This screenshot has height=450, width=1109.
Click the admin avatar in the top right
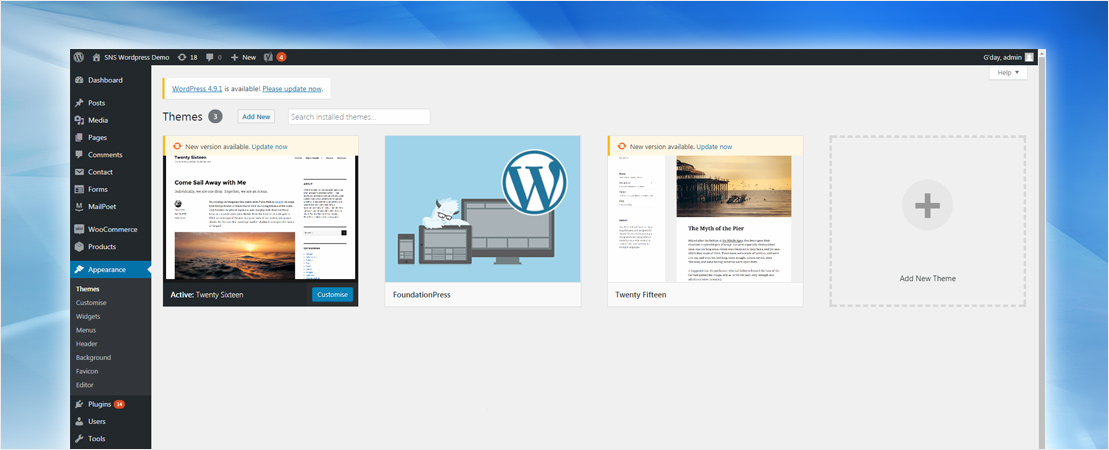(1029, 57)
